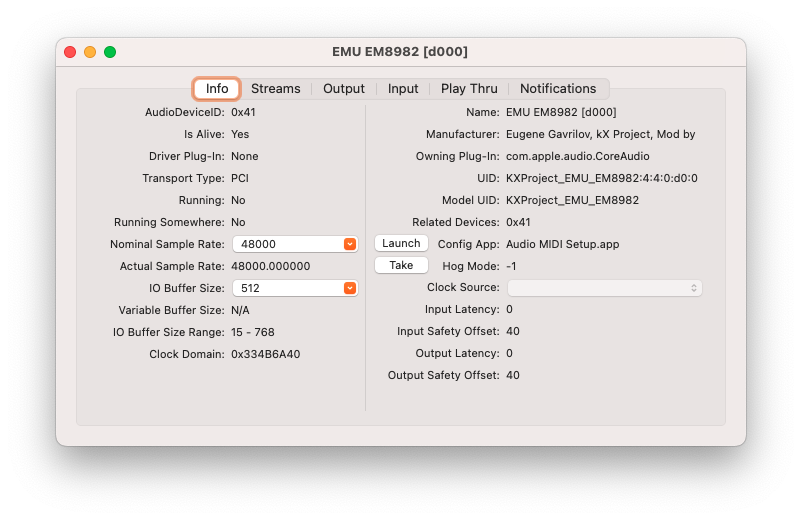Open the Clock Source popup menu

point(605,288)
